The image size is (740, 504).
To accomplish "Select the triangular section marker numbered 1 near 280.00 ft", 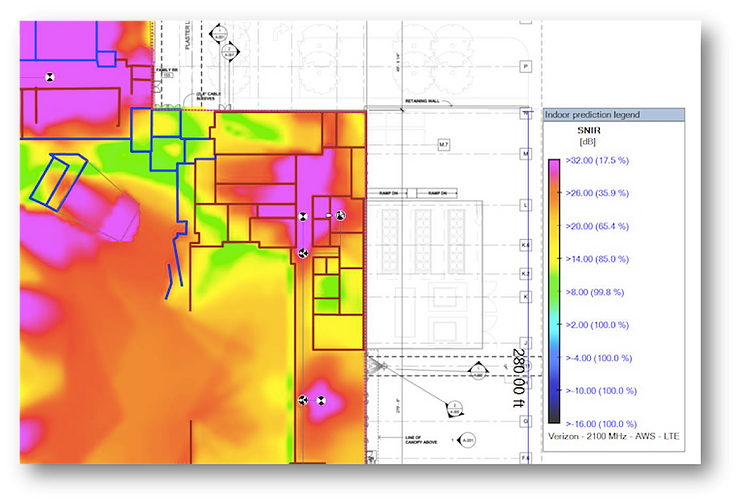I will point(478,370).
